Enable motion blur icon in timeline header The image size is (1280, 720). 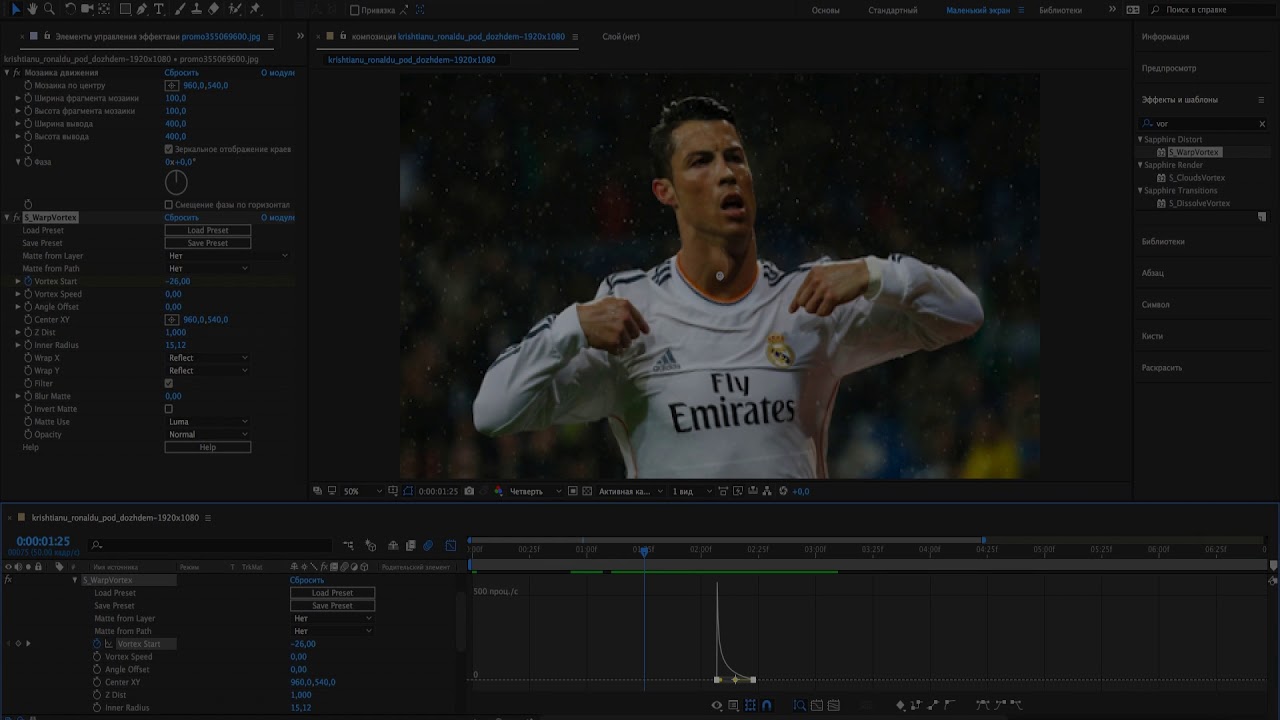click(428, 545)
